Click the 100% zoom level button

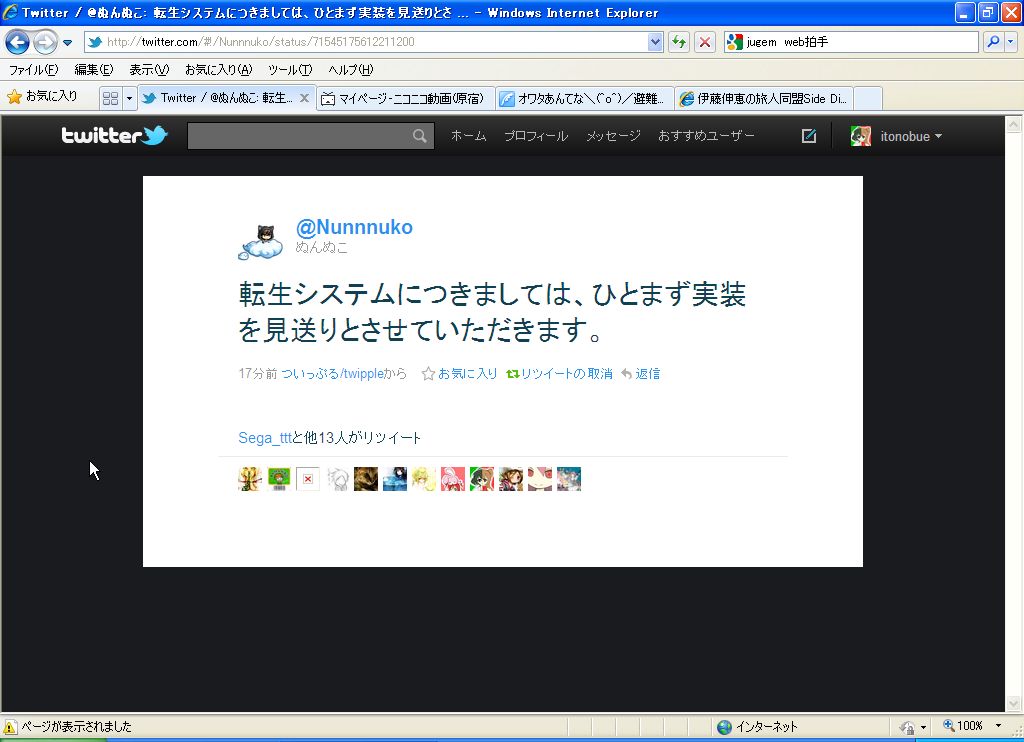tap(963, 726)
